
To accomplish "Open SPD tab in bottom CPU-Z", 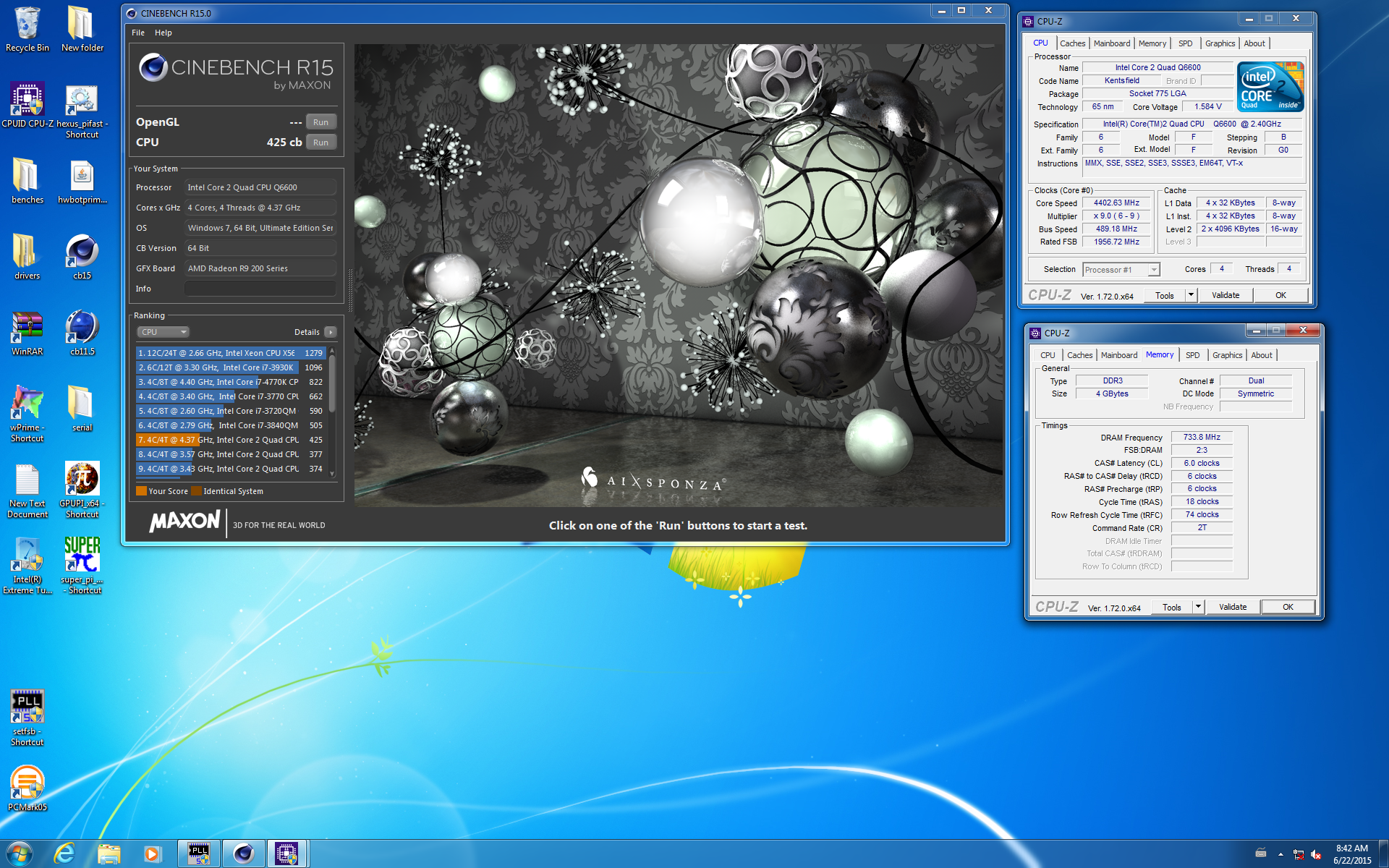I will [x=1192, y=355].
